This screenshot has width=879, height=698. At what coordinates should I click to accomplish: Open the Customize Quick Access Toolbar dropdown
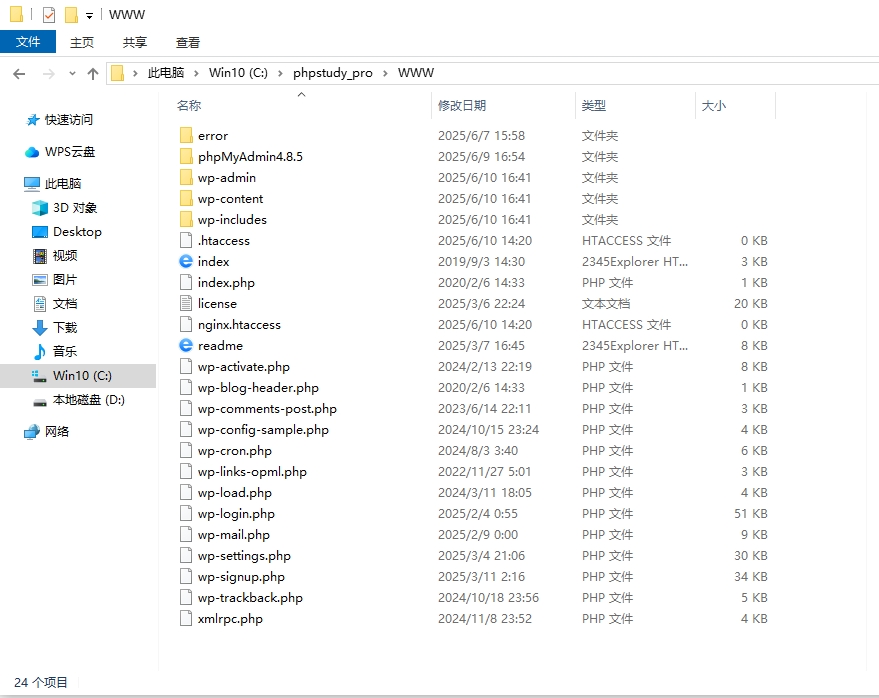point(89,16)
